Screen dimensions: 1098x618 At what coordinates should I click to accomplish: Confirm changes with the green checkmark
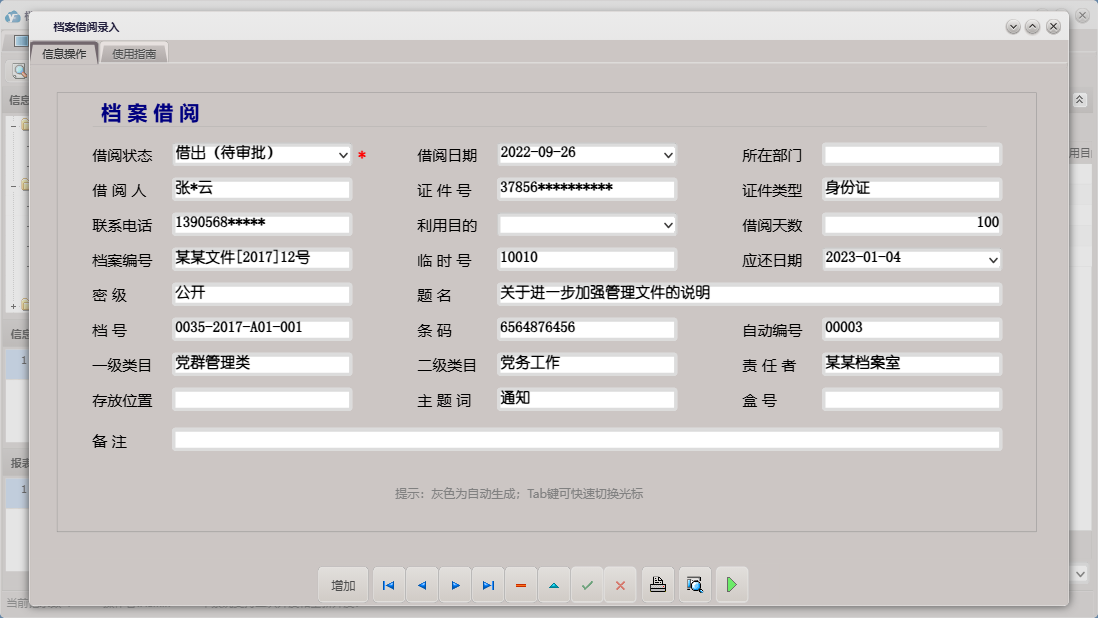588,585
